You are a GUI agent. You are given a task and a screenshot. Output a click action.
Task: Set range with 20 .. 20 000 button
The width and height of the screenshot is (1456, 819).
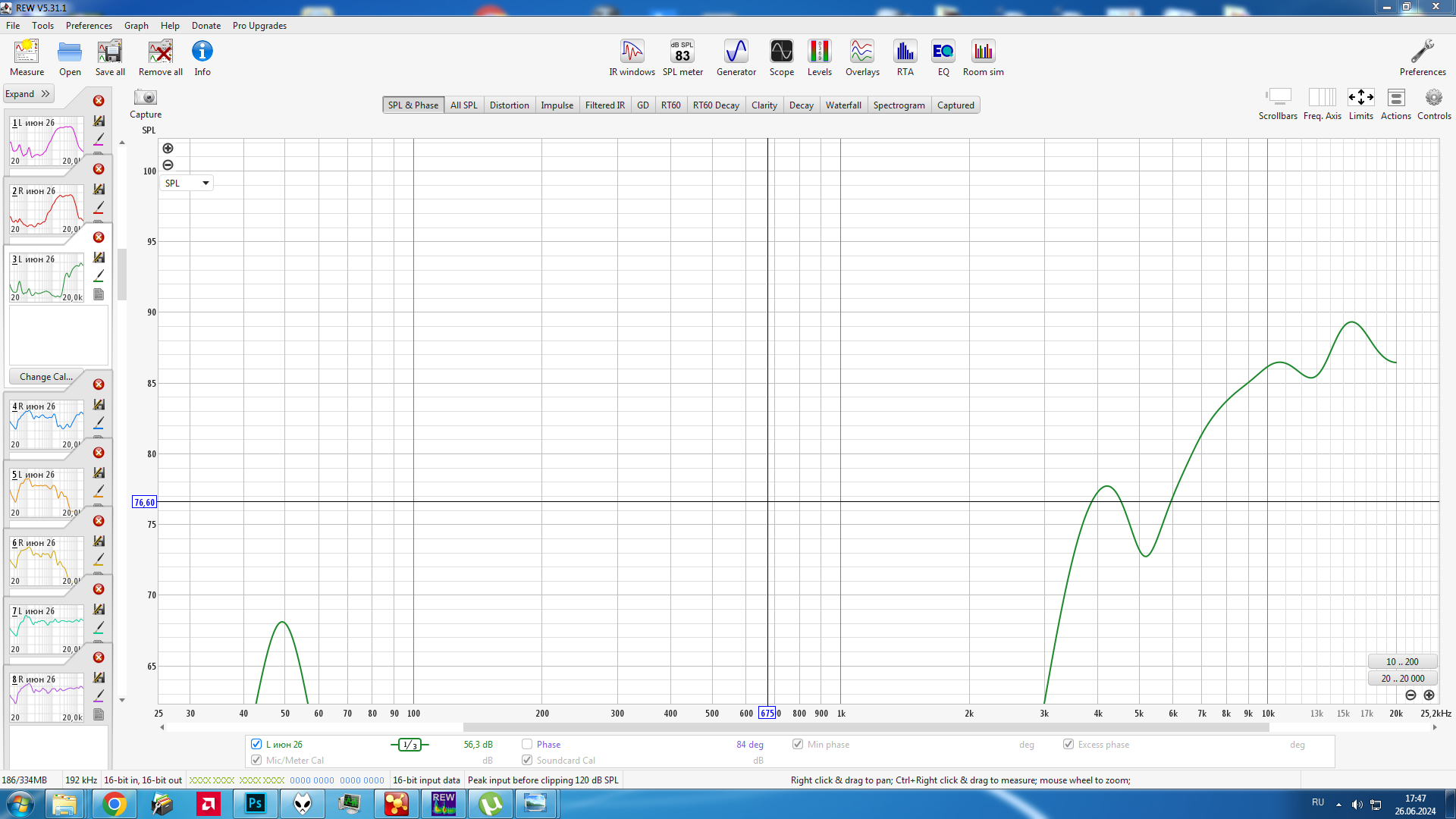1402,678
